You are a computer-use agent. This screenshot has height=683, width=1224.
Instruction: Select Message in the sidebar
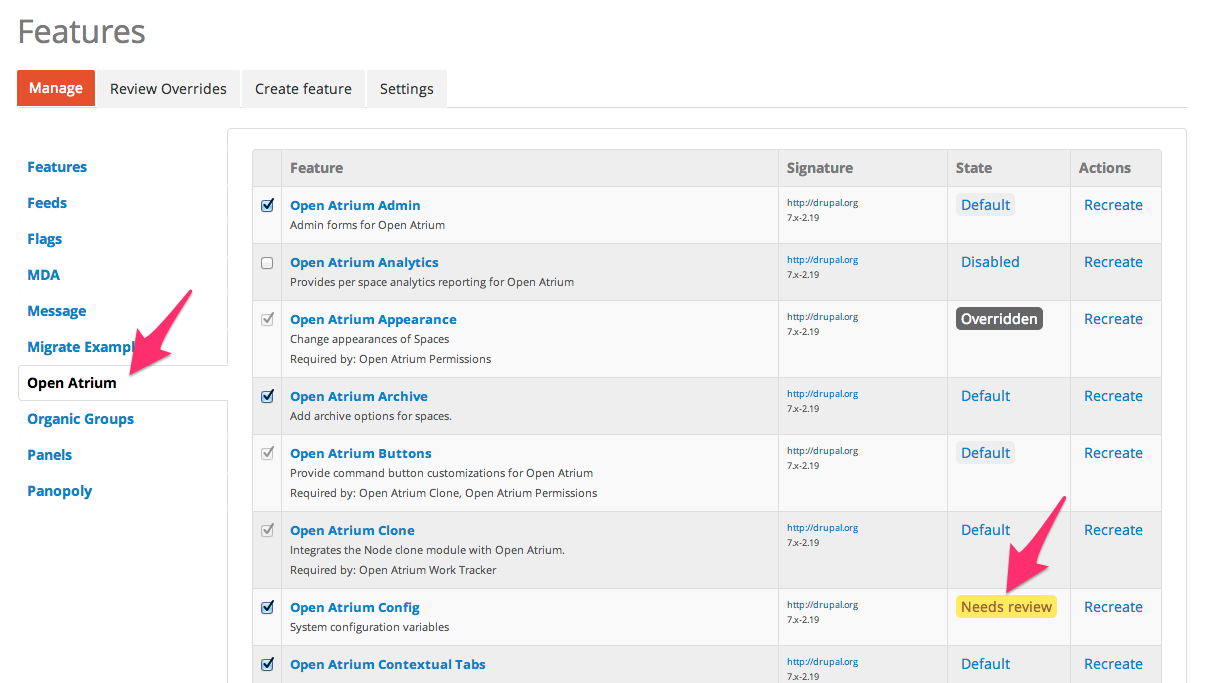56,311
